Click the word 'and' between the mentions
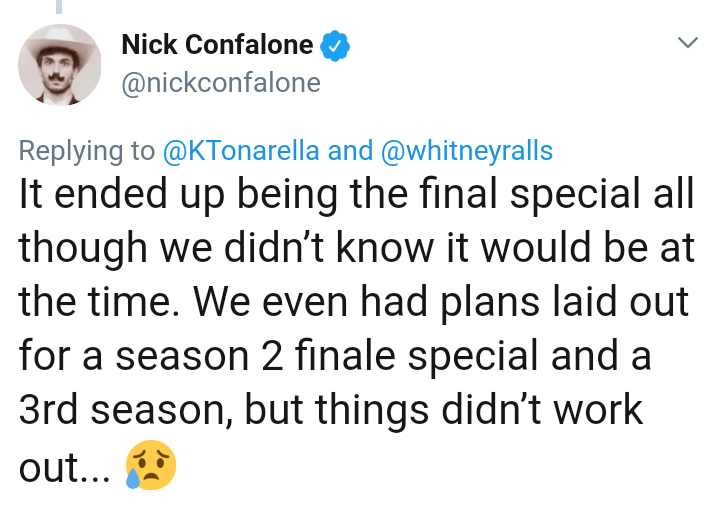This screenshot has height=522, width=720. [x=350, y=151]
